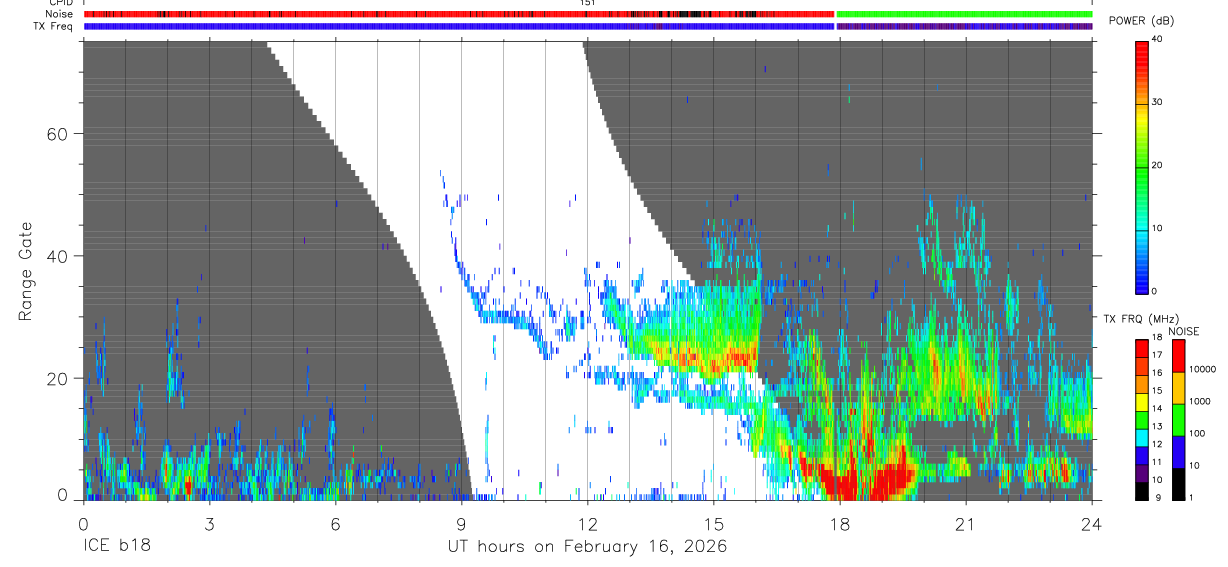
Task: Click the 40 tick on the POWER colorbar
Action: coord(1156,39)
